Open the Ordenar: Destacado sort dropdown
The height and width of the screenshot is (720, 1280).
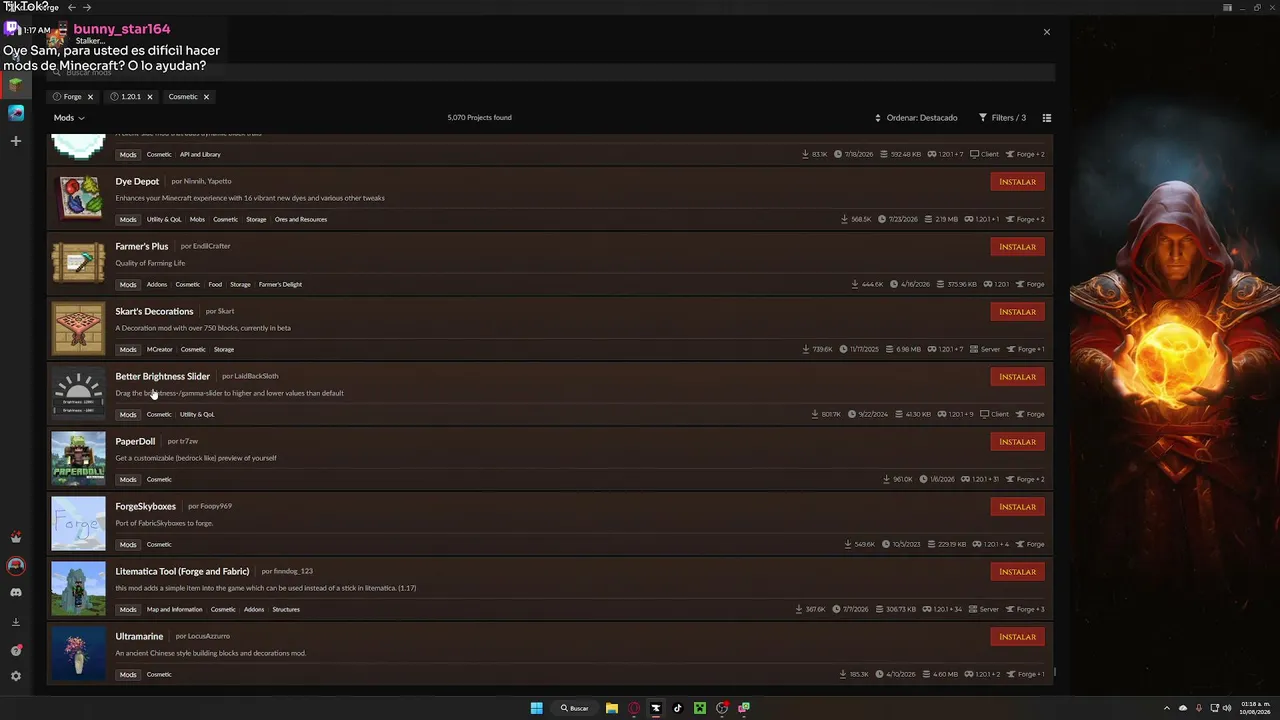click(916, 118)
